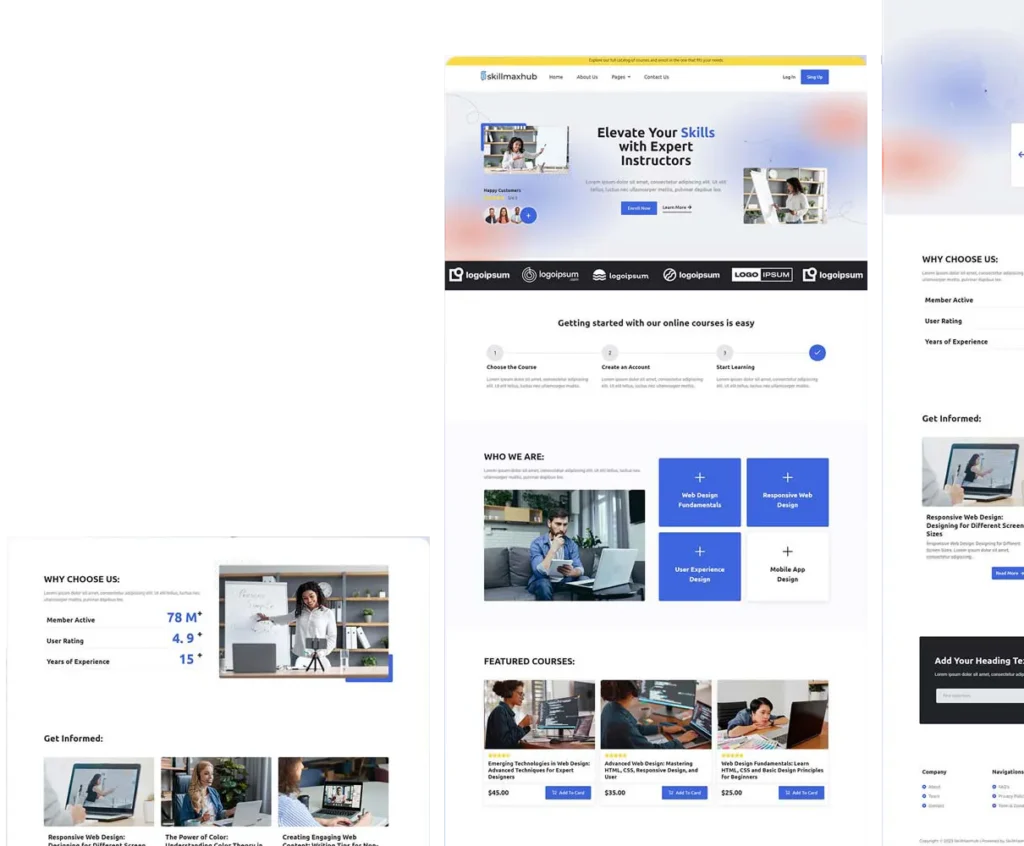The image size is (1024, 846).
Task: Go to the Contact Us page
Action: click(x=656, y=77)
